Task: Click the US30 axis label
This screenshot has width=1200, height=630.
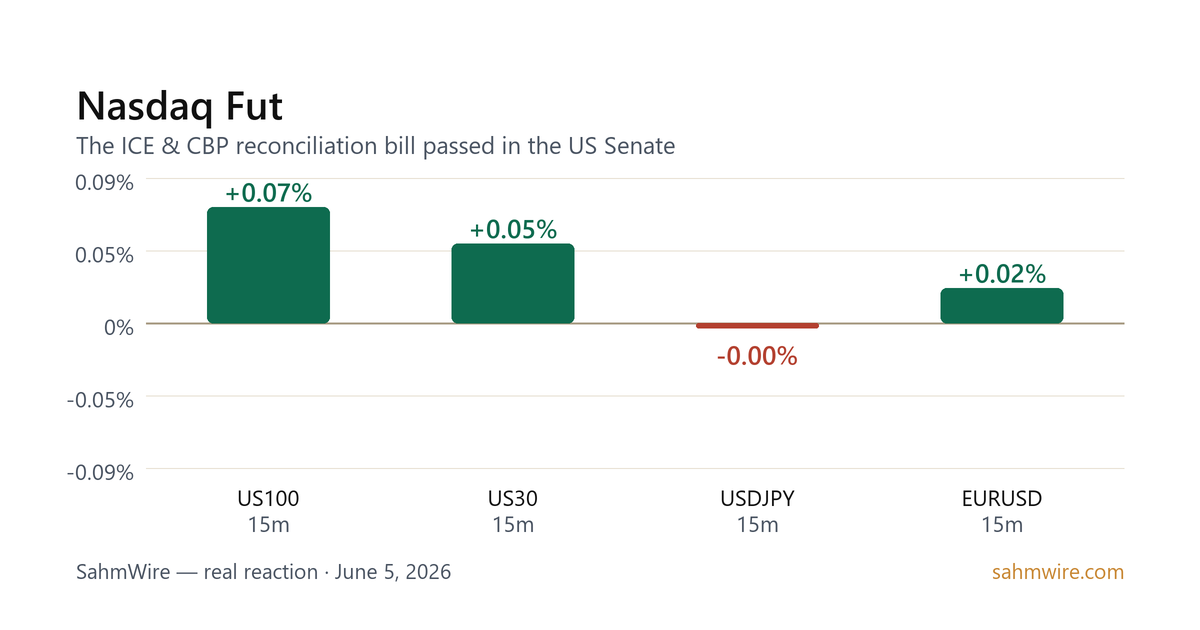Action: coord(513,498)
